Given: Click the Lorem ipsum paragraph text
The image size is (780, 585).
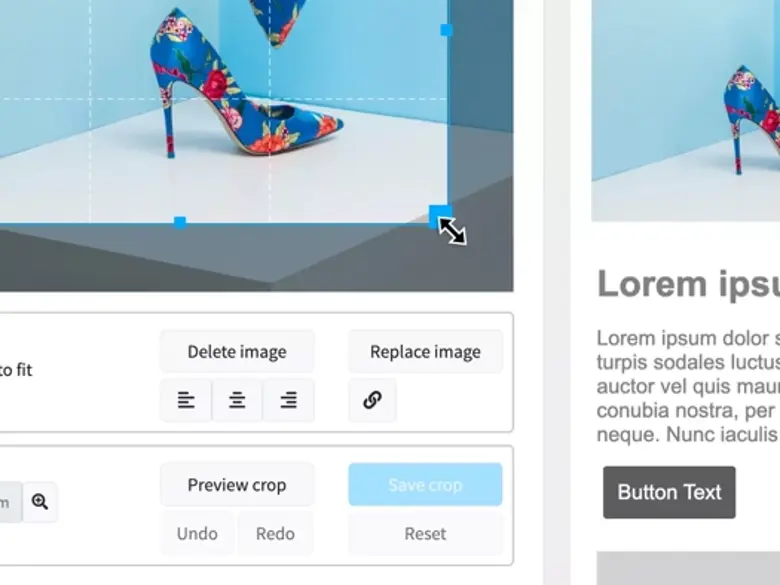Looking at the screenshot, I should (x=688, y=387).
